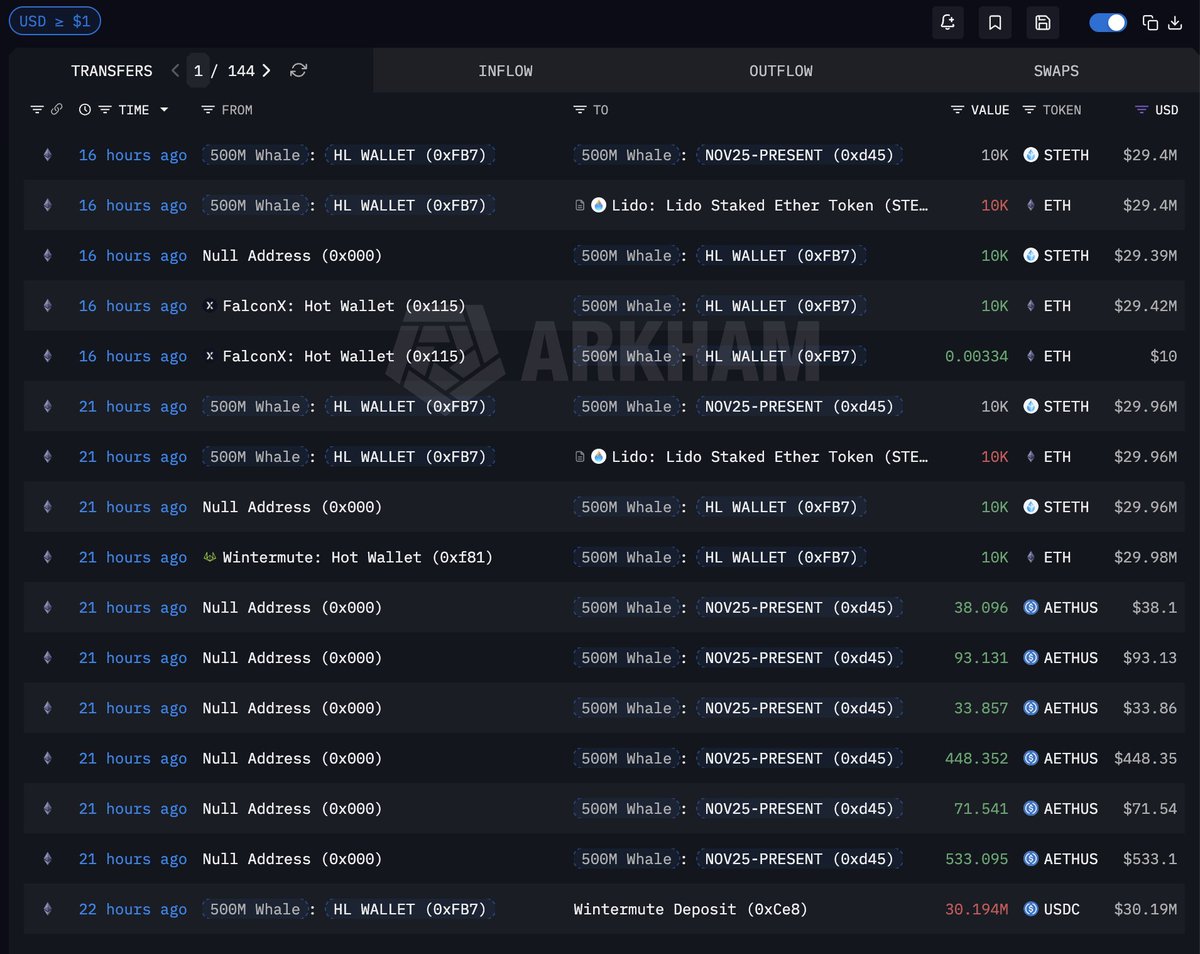Open the chain filter icon in header
Viewport: 1200px width, 954px height.
click(x=37, y=110)
